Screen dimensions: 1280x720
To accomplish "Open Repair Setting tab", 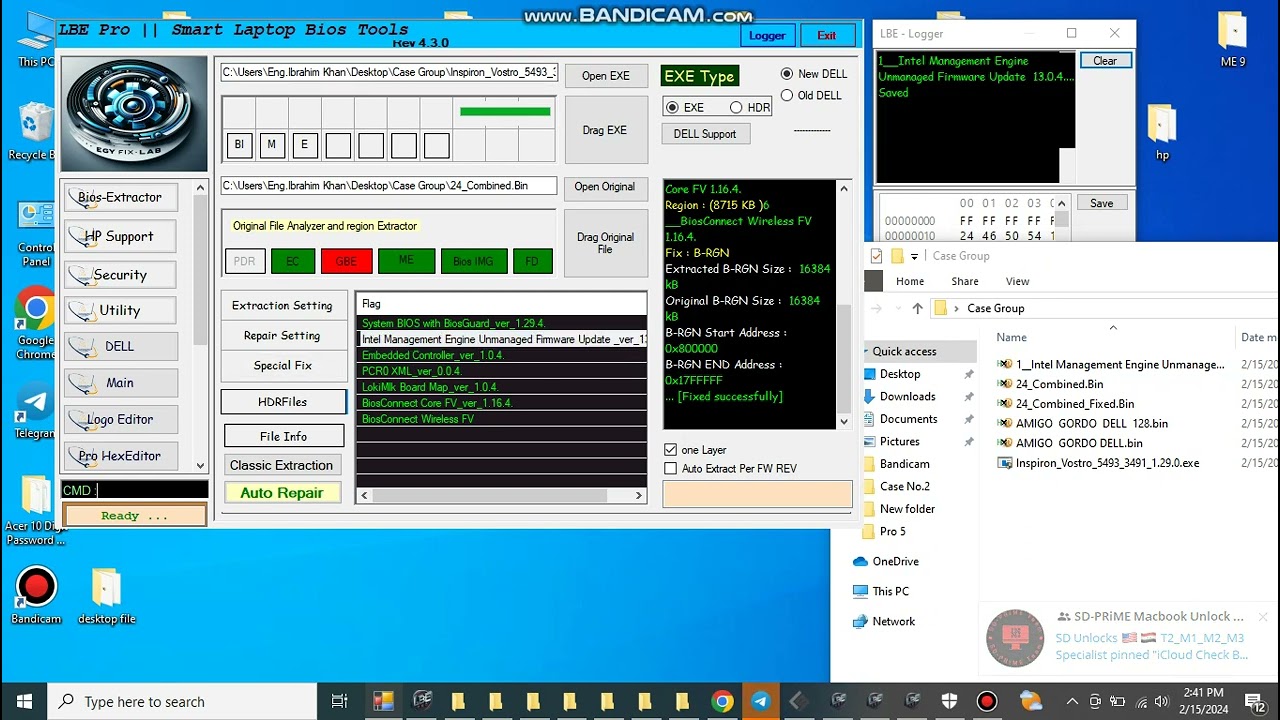I will point(282,336).
